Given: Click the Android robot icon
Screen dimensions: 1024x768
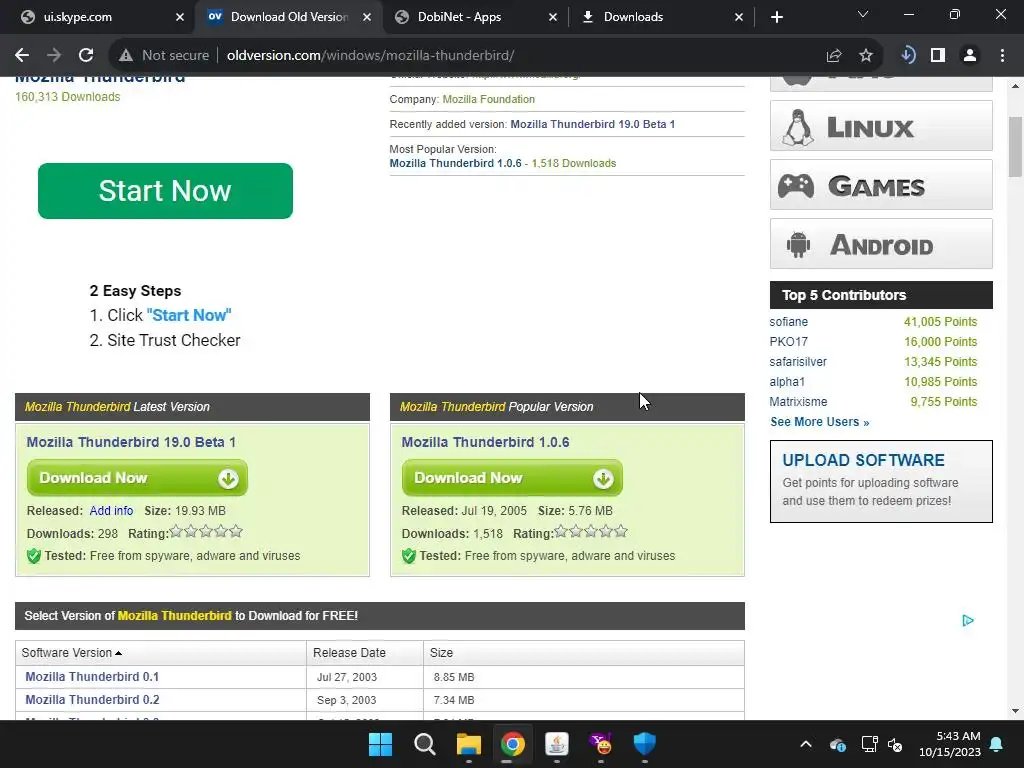Looking at the screenshot, I should click(798, 246).
